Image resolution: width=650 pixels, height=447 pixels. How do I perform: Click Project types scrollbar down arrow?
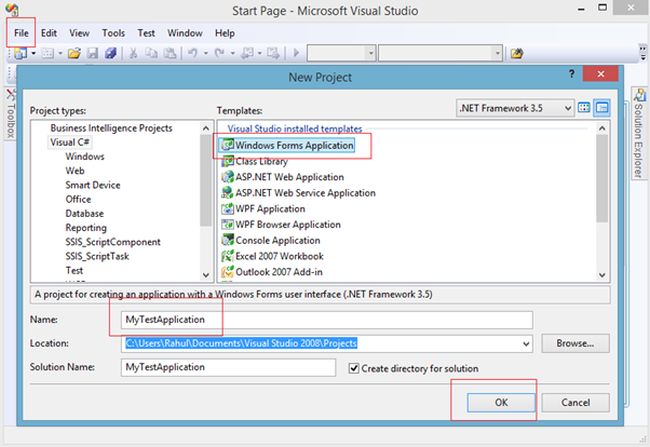tap(206, 275)
